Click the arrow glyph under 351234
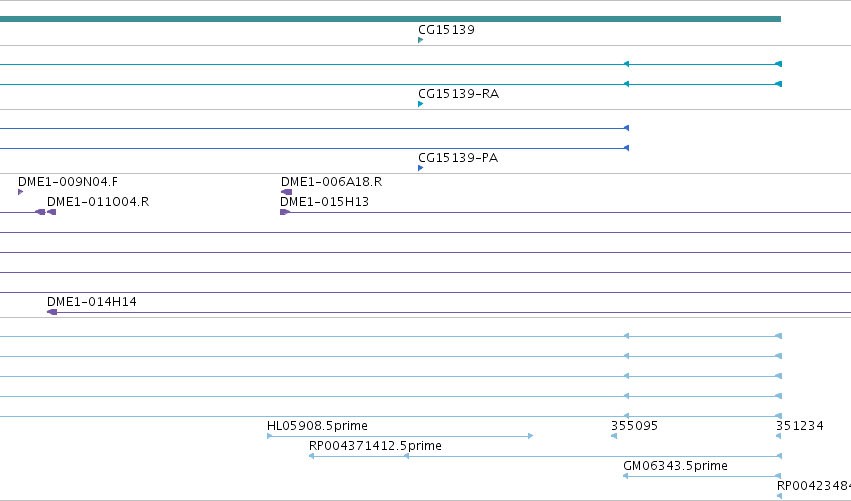Screen dimensions: 851x501 pyautogui.click(x=779, y=436)
